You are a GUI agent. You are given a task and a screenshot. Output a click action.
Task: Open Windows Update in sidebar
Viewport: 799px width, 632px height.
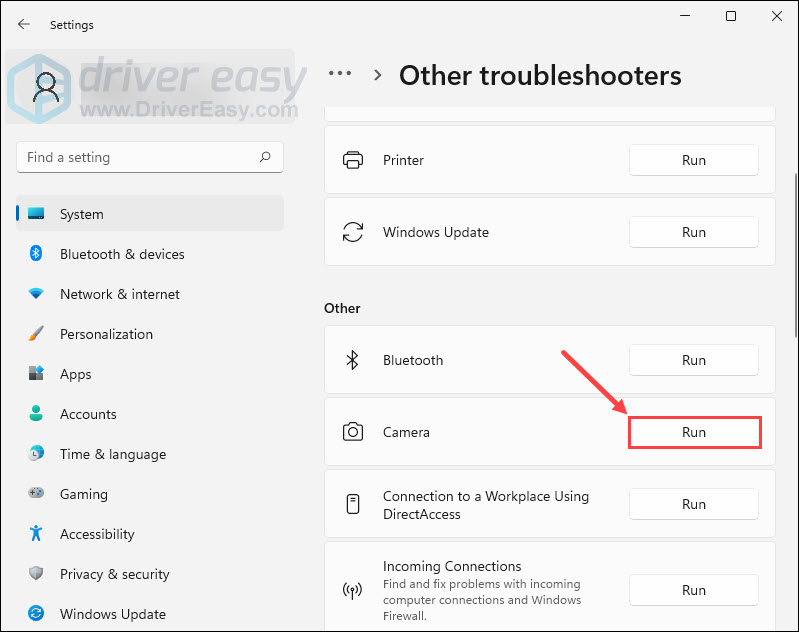click(x=112, y=614)
